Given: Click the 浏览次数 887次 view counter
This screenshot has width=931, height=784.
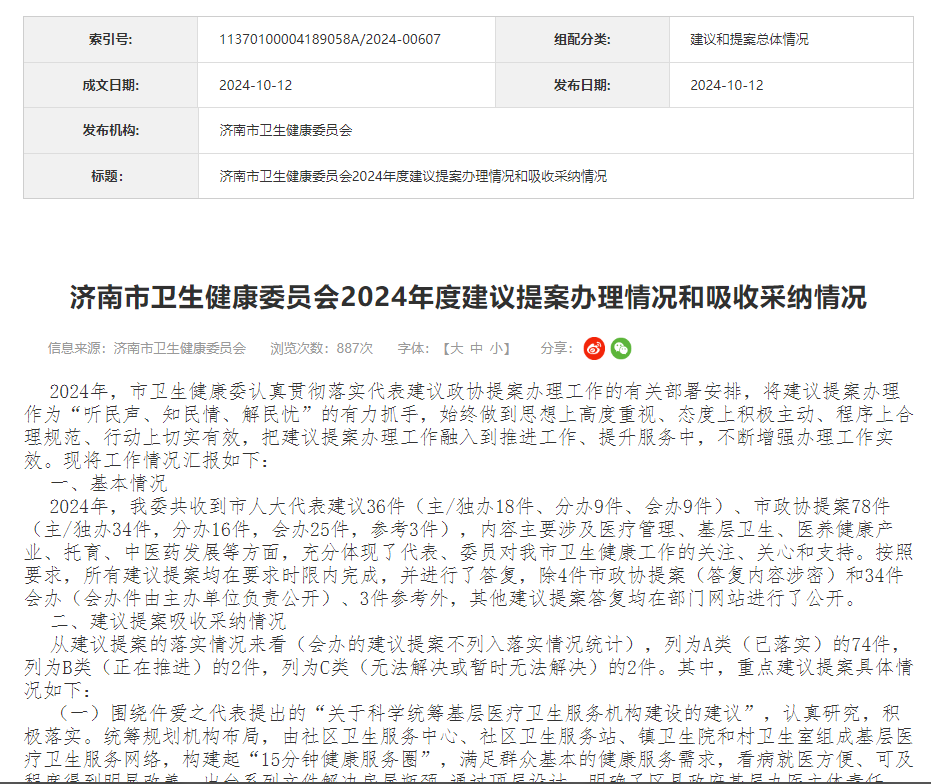Looking at the screenshot, I should [321, 348].
